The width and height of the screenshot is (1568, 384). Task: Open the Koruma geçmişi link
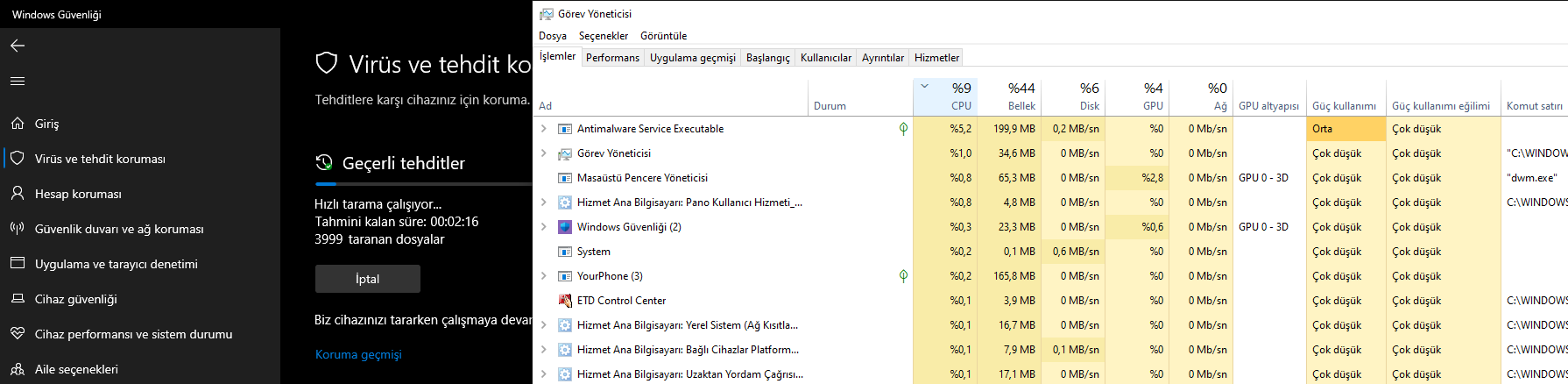(x=358, y=354)
